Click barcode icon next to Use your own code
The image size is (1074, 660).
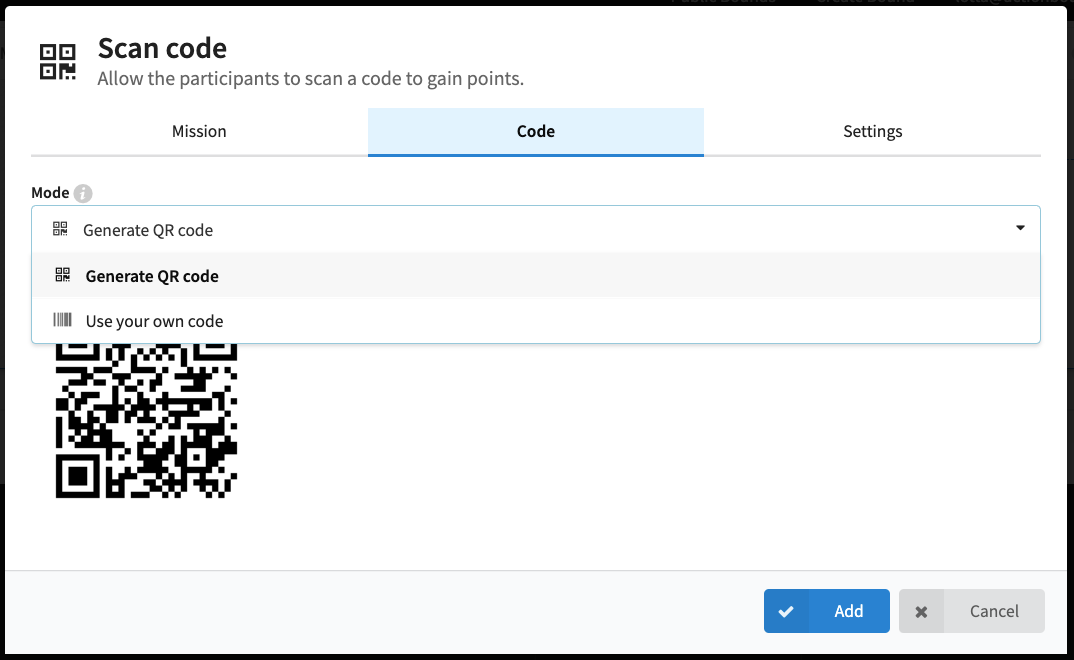[62, 320]
